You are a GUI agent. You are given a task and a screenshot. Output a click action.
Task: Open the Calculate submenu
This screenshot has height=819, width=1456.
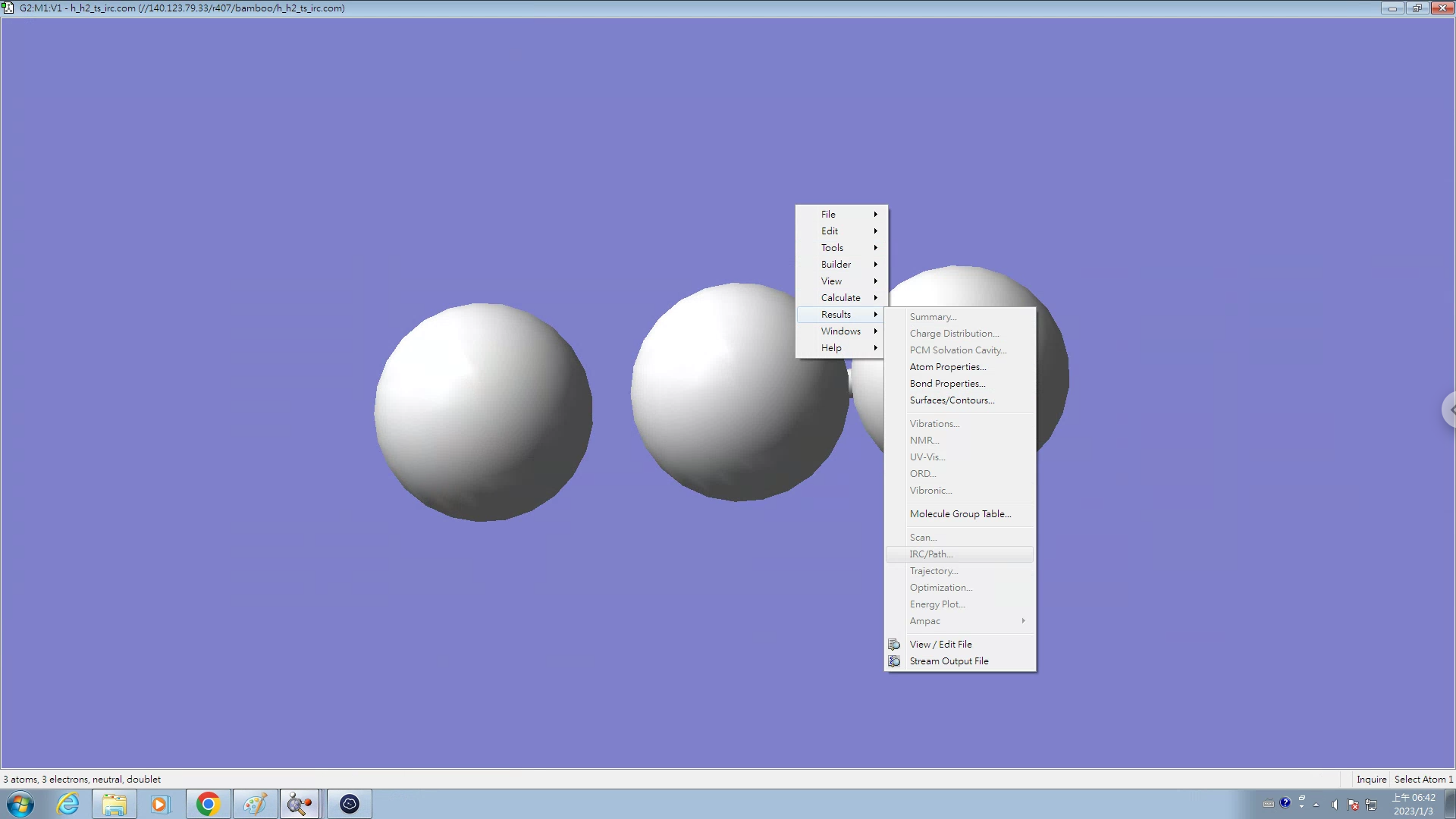point(841,298)
